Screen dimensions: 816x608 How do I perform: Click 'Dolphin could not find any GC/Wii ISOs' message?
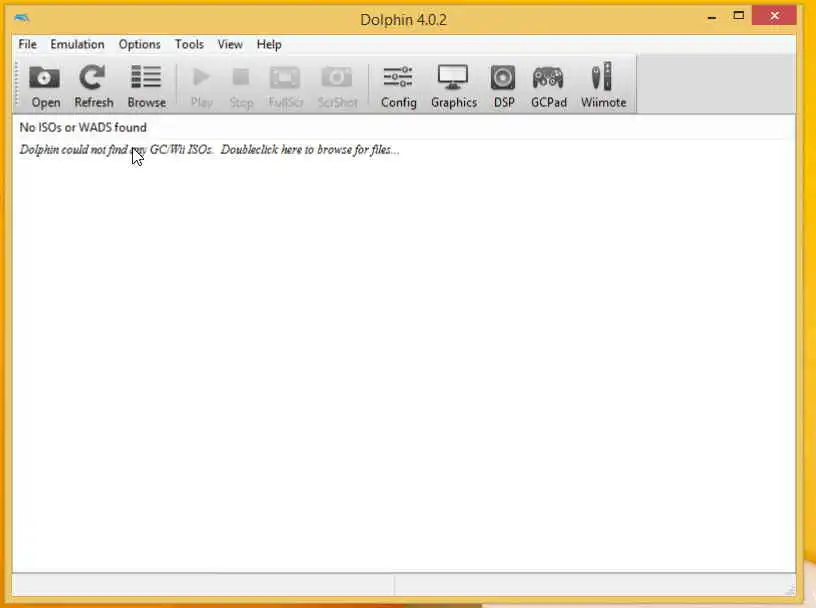click(x=116, y=150)
